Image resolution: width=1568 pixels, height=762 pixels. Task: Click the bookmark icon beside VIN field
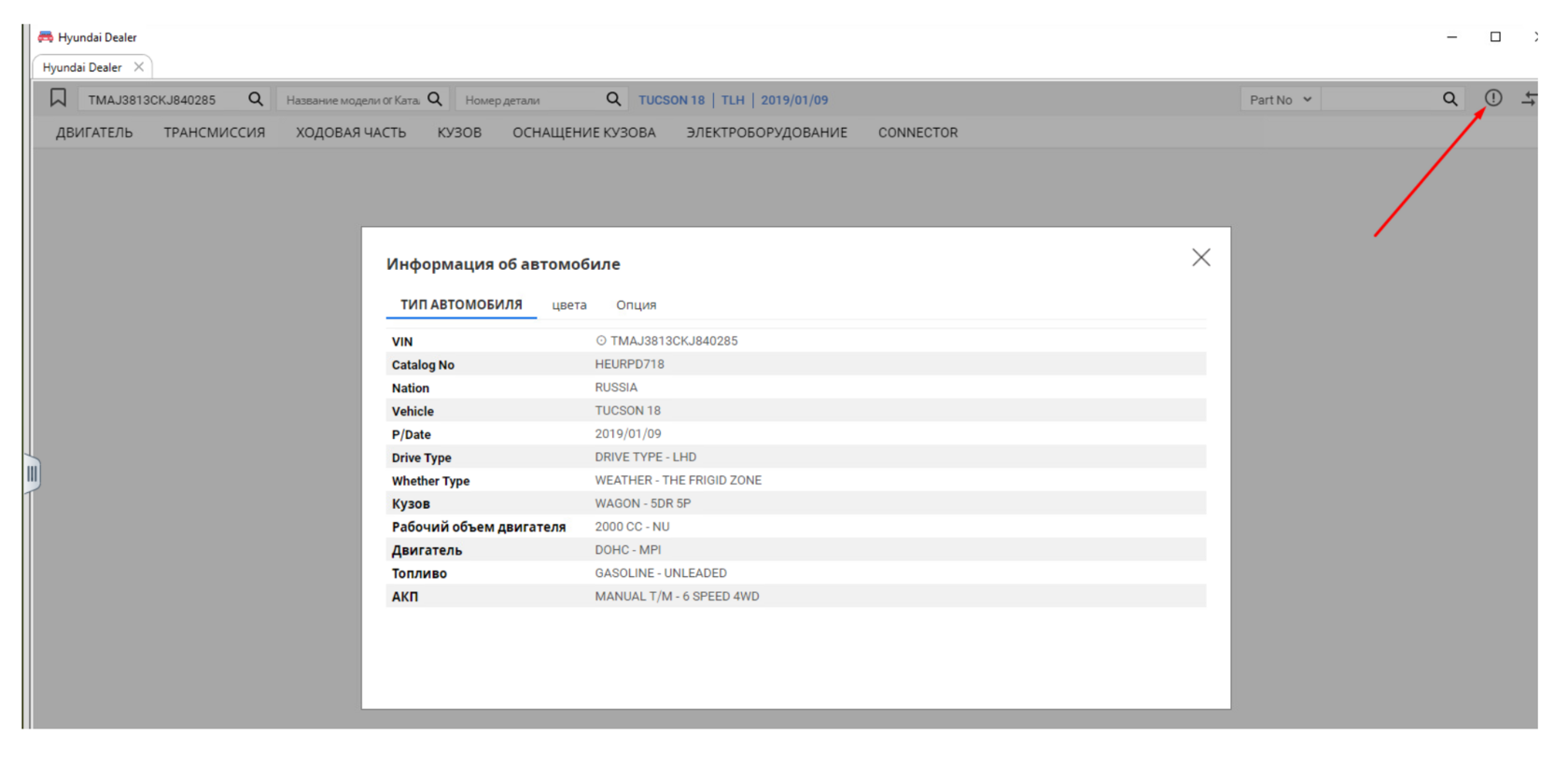(x=58, y=98)
